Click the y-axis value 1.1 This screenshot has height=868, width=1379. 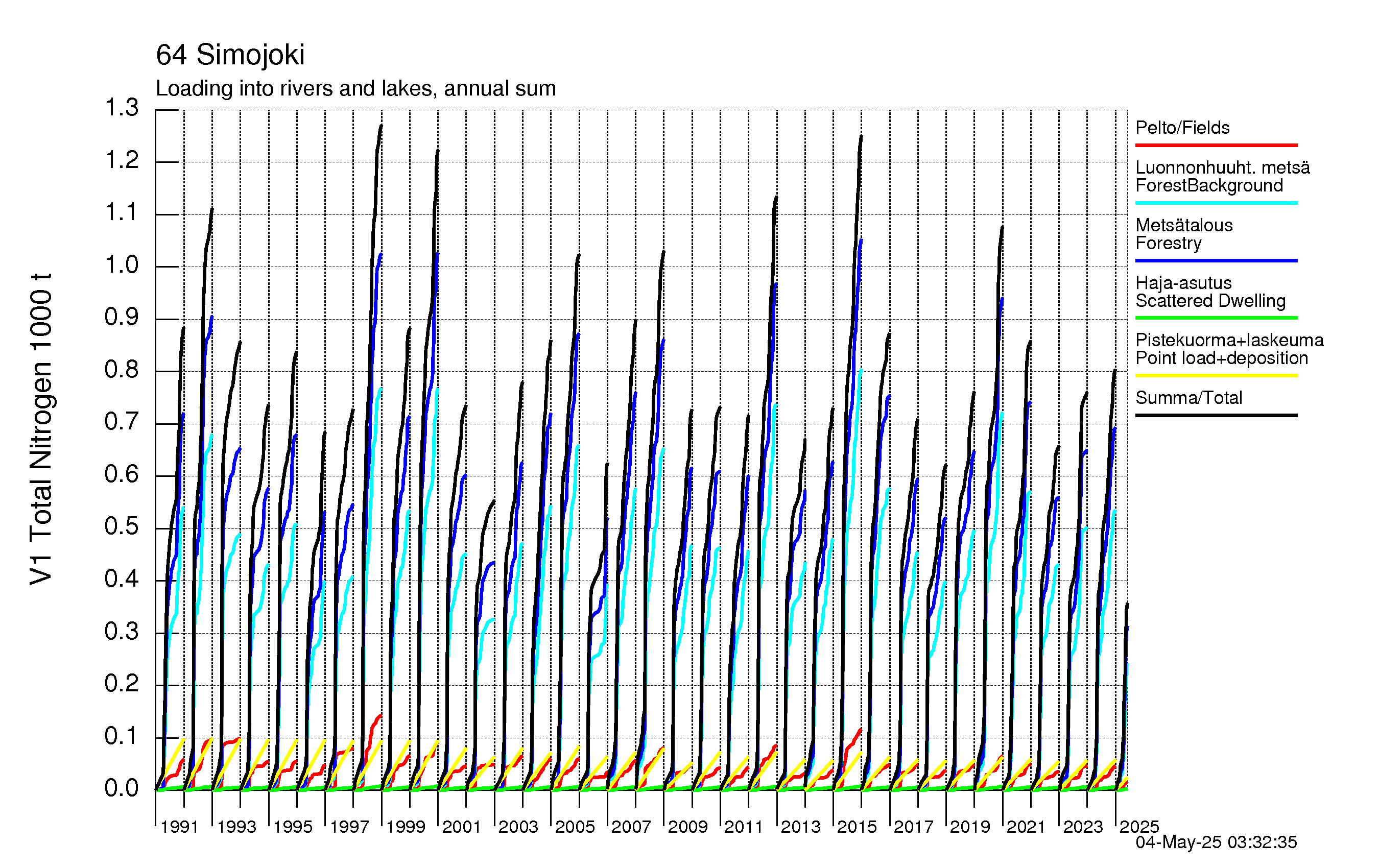(122, 212)
